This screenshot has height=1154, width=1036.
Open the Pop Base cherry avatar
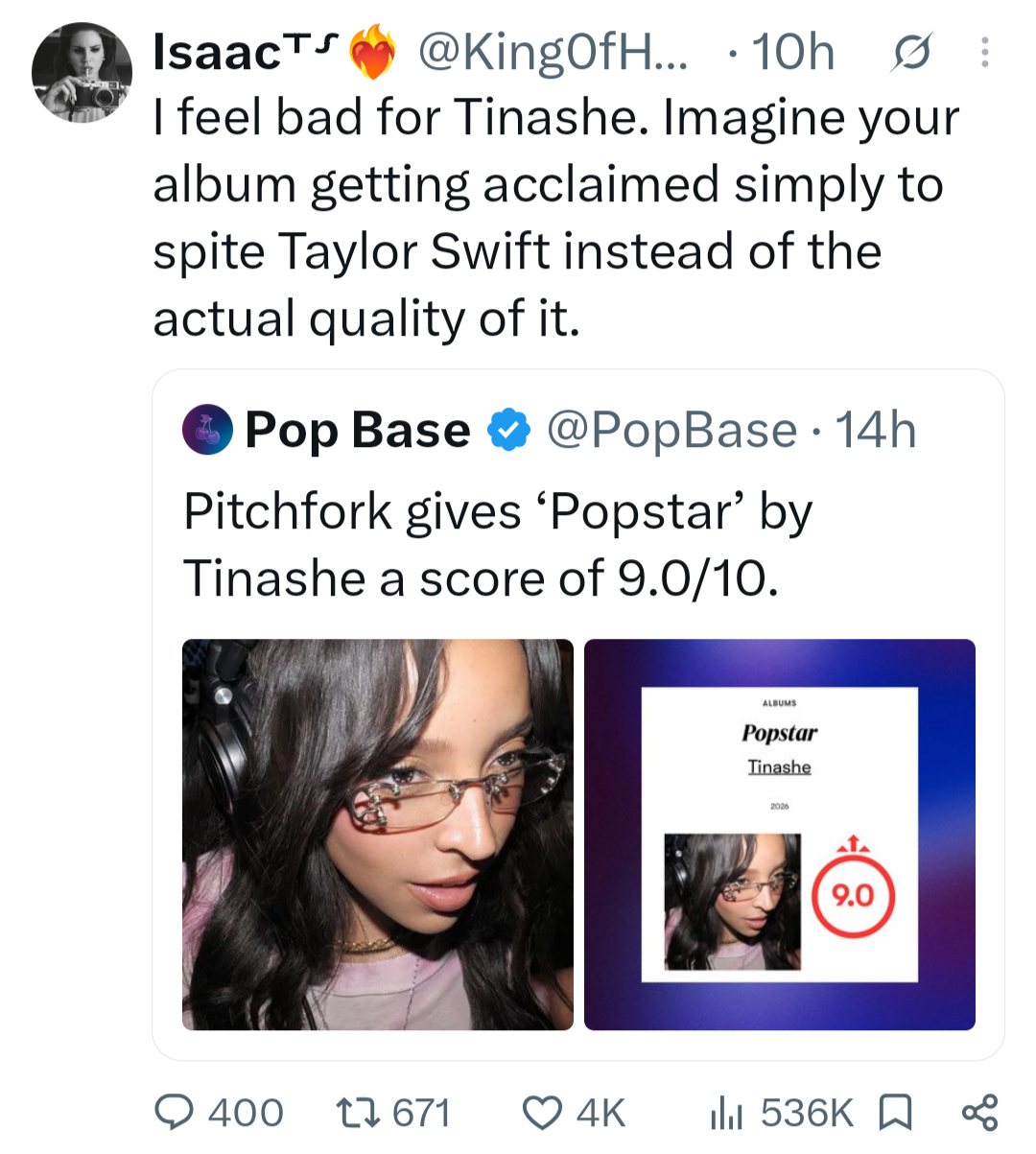tap(207, 429)
